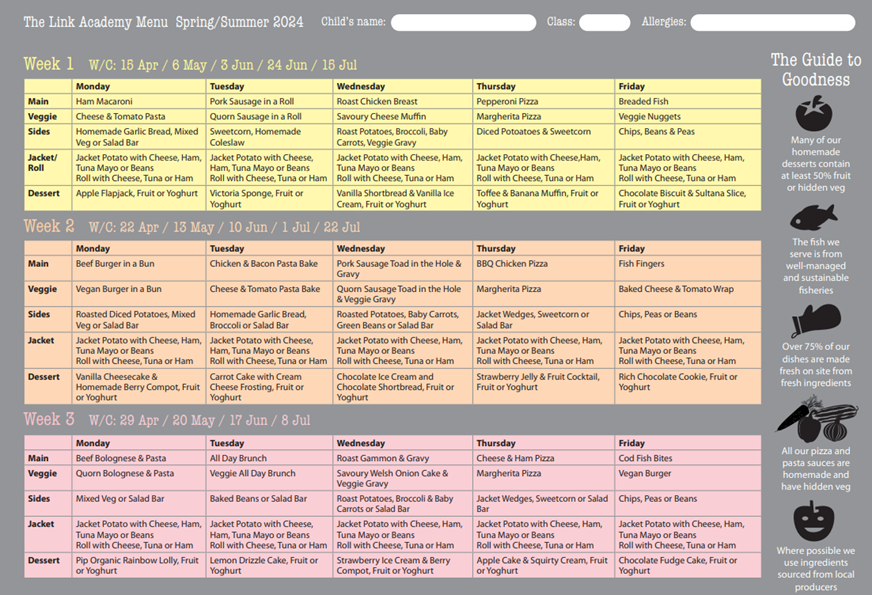Select 'Savoury Welsh Onion Cake & Veggie Gravy' cell
872x595 pixels.
coord(403,478)
